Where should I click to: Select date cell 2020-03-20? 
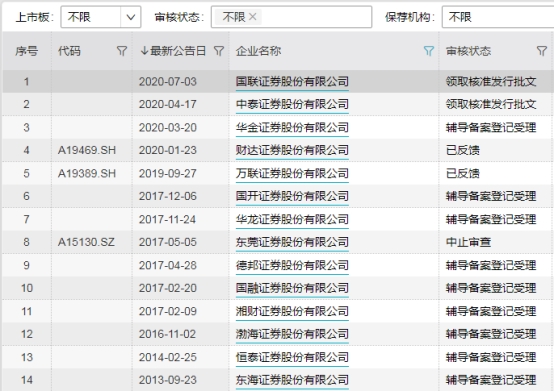click(167, 127)
